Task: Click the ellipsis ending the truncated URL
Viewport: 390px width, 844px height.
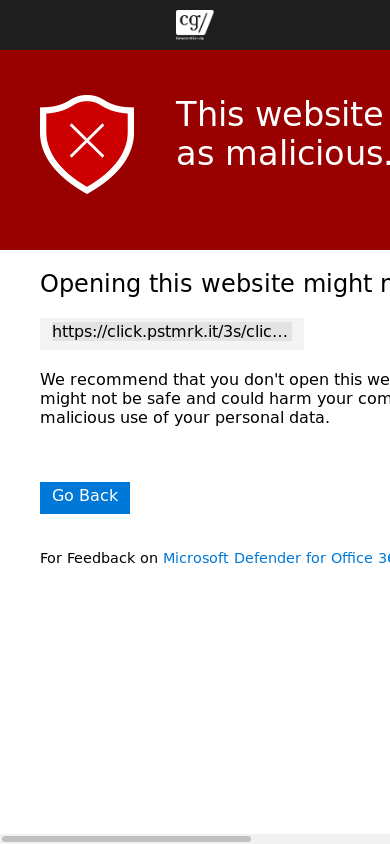Action: [x=282, y=332]
